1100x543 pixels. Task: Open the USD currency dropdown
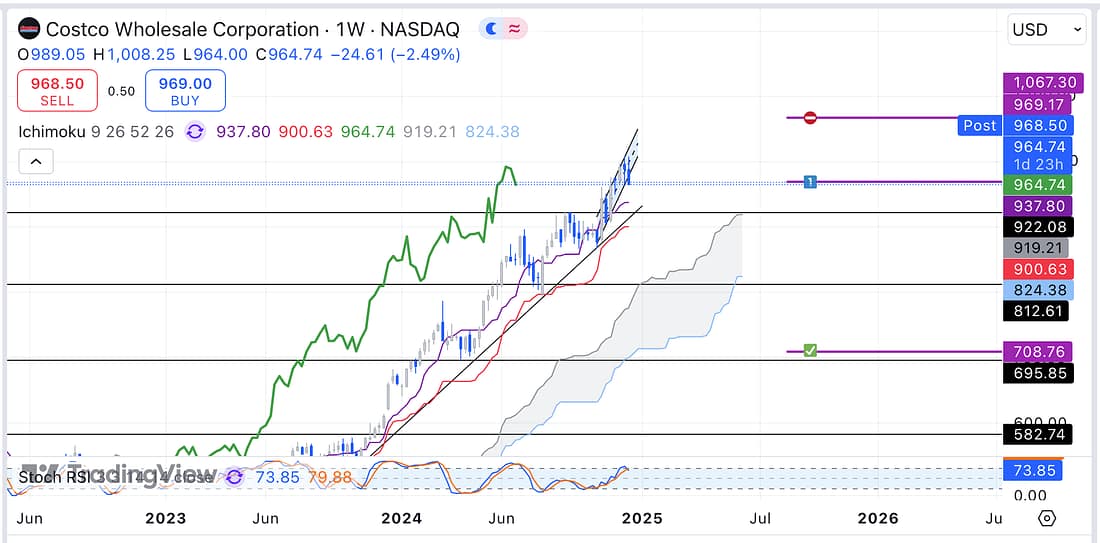pyautogui.click(x=1046, y=30)
